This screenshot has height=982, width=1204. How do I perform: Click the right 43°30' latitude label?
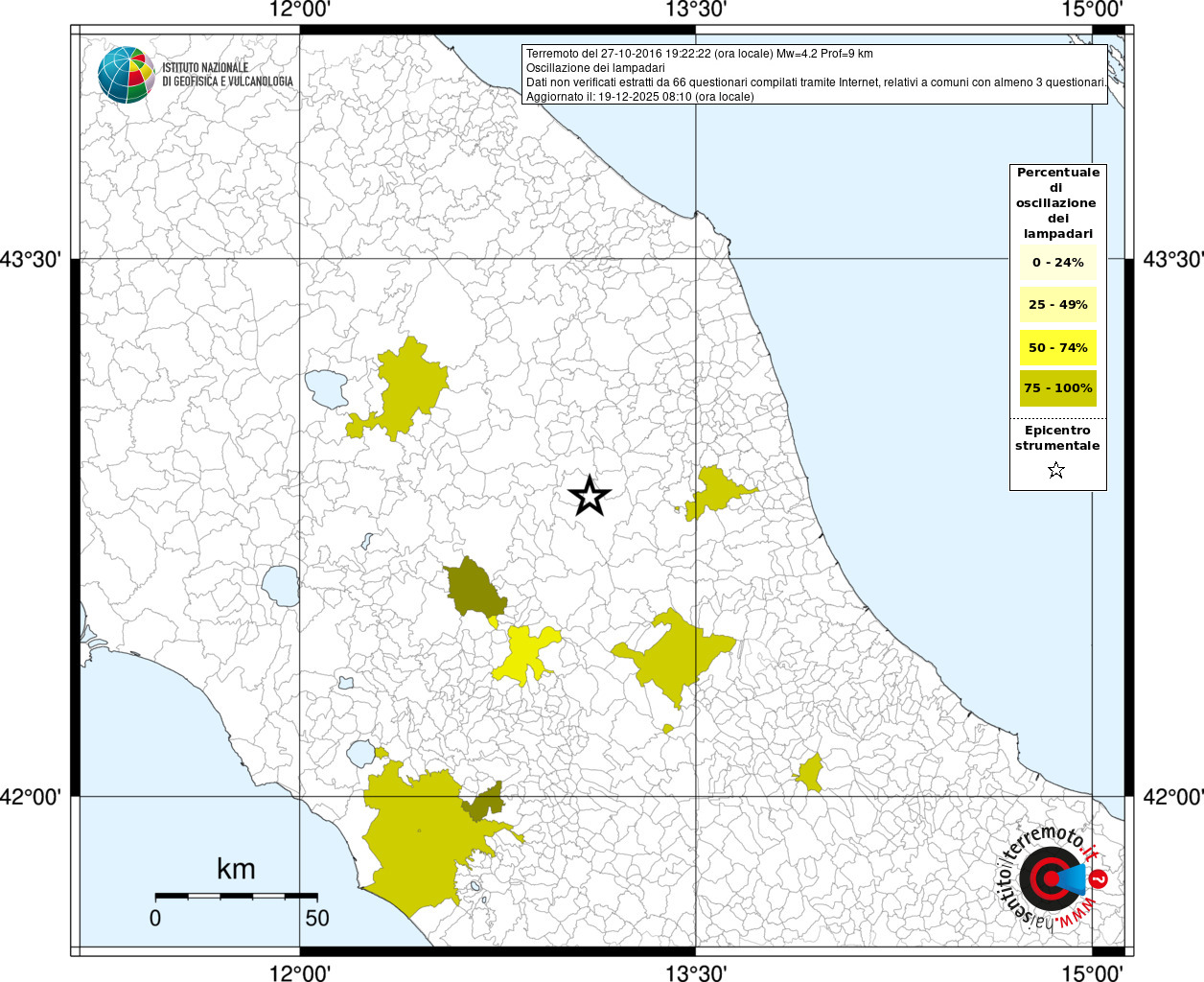coord(1173,259)
